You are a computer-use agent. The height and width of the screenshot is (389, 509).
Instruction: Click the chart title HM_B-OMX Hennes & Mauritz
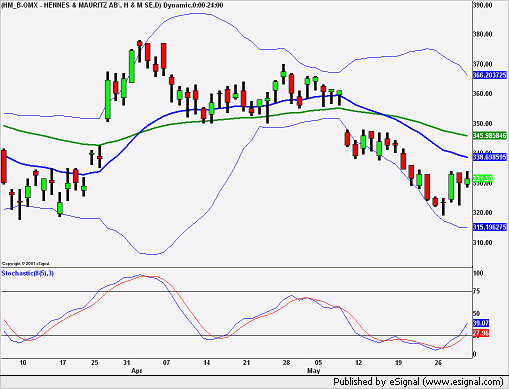113,5
